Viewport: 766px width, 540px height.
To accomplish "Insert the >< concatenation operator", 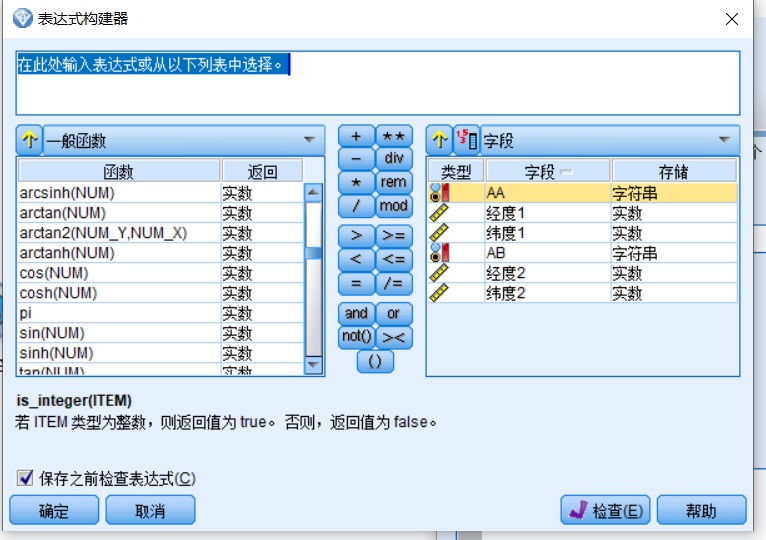I will click(394, 337).
